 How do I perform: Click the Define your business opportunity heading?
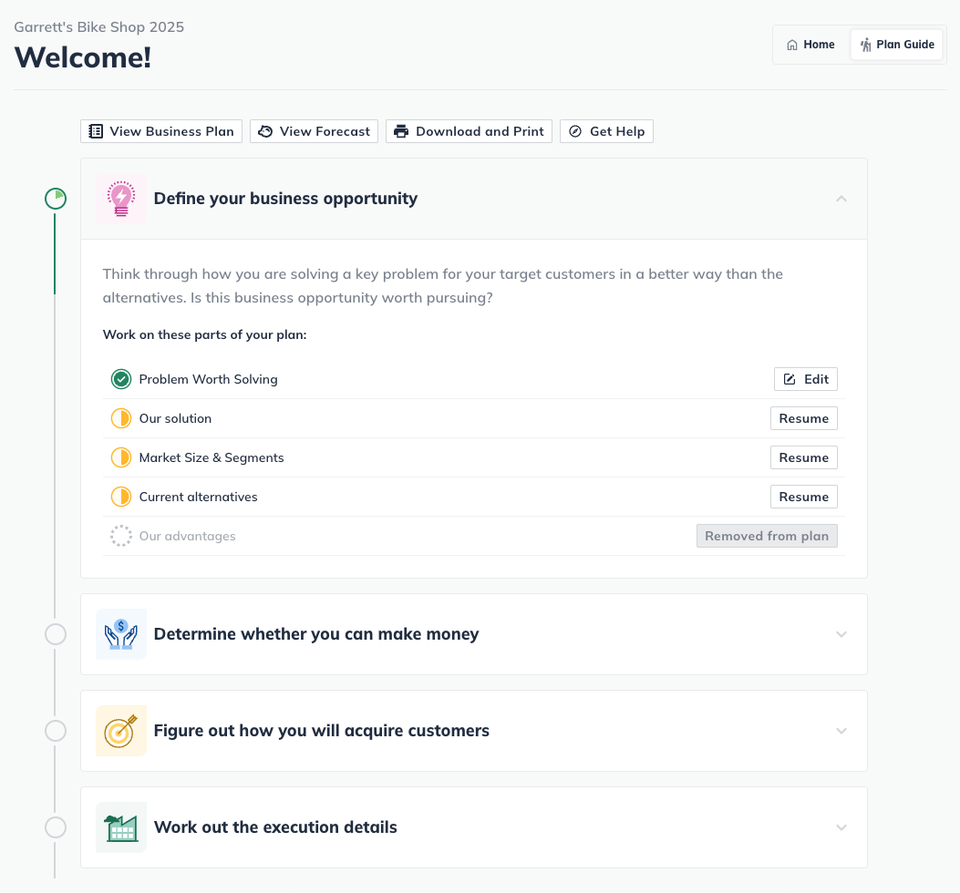coord(286,199)
